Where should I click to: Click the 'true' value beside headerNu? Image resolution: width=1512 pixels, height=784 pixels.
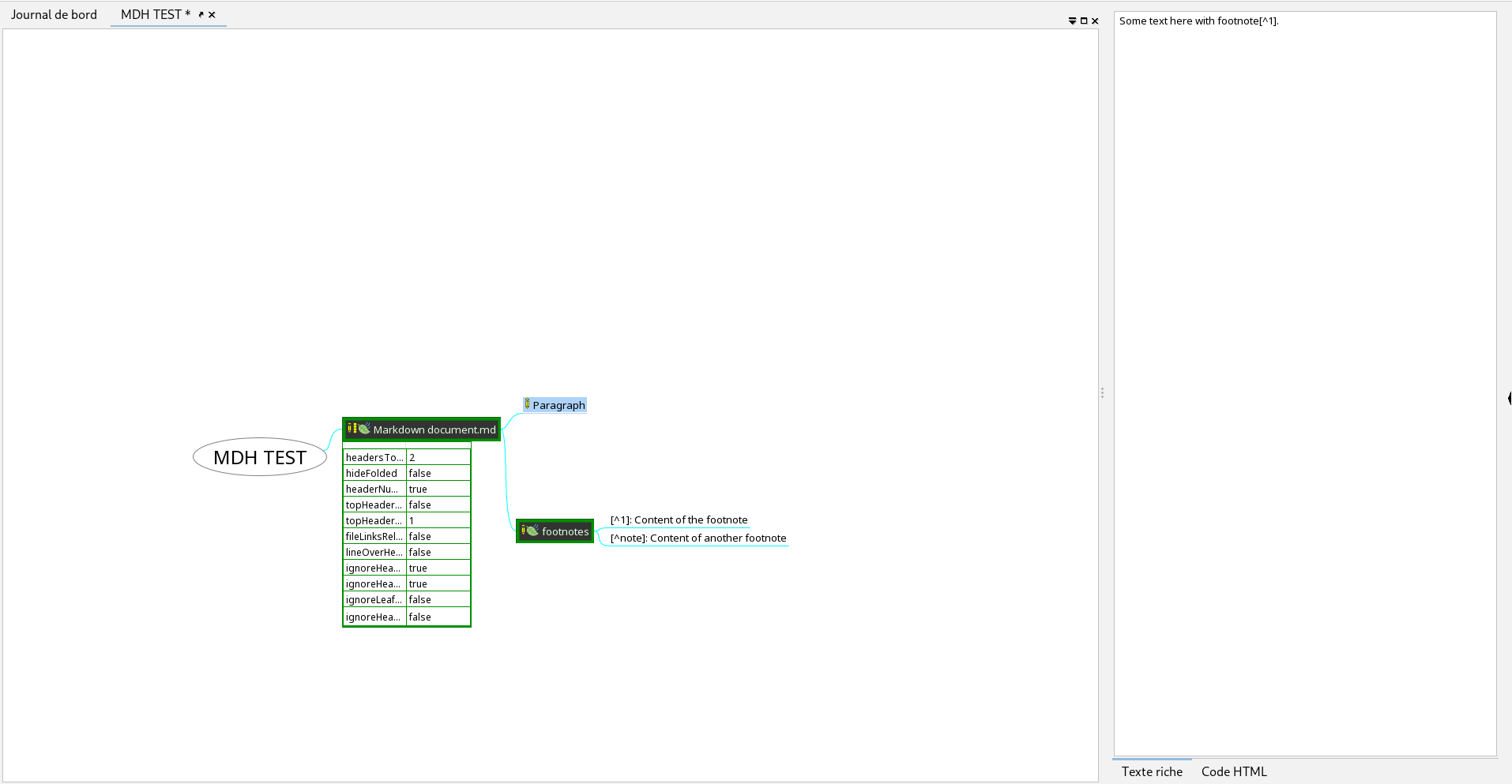tap(438, 489)
